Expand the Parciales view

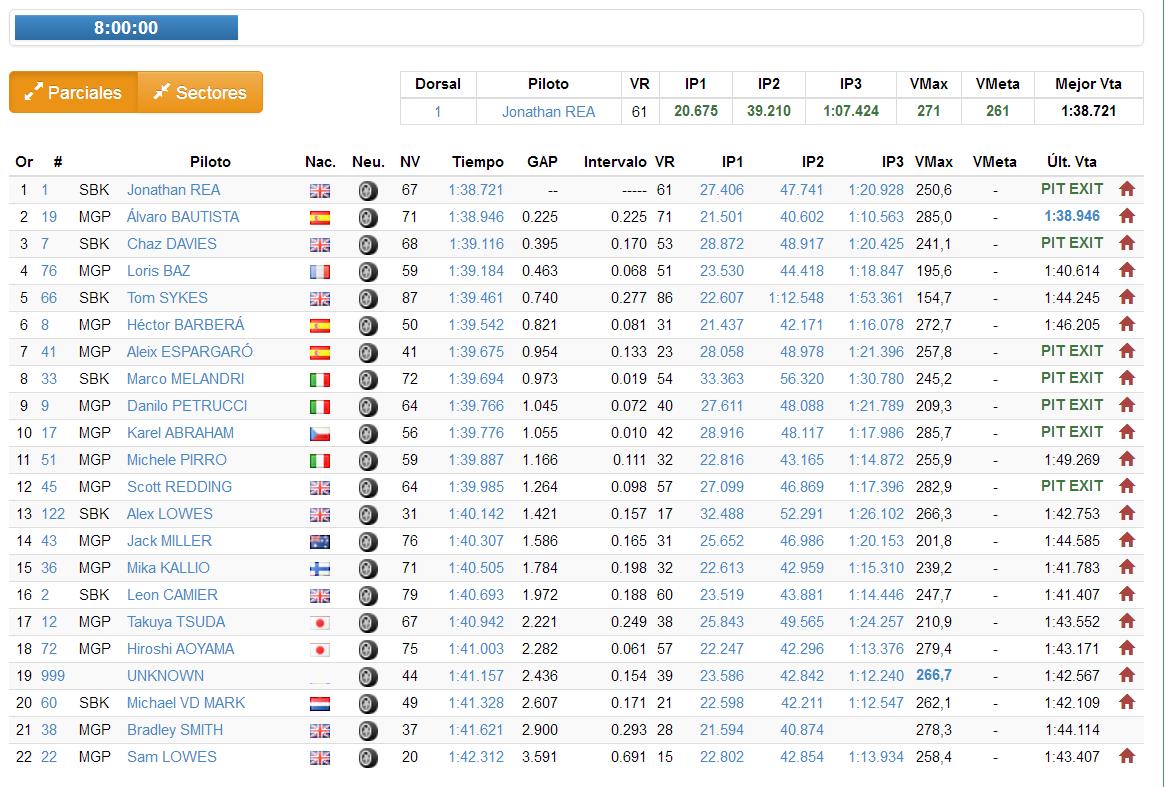tap(73, 92)
